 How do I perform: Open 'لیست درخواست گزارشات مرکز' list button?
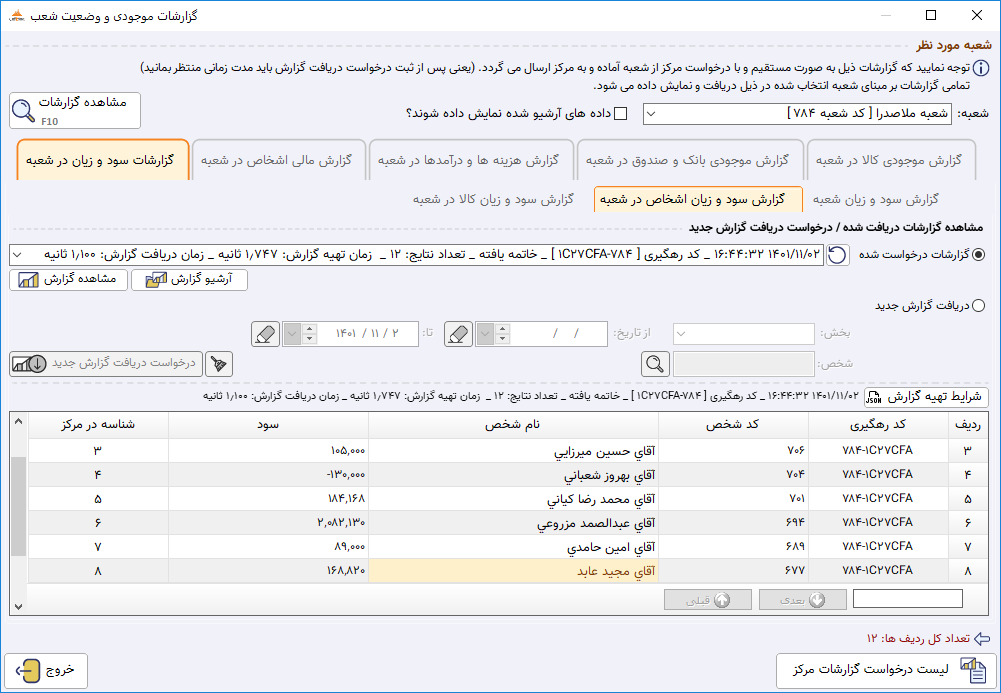tap(884, 670)
